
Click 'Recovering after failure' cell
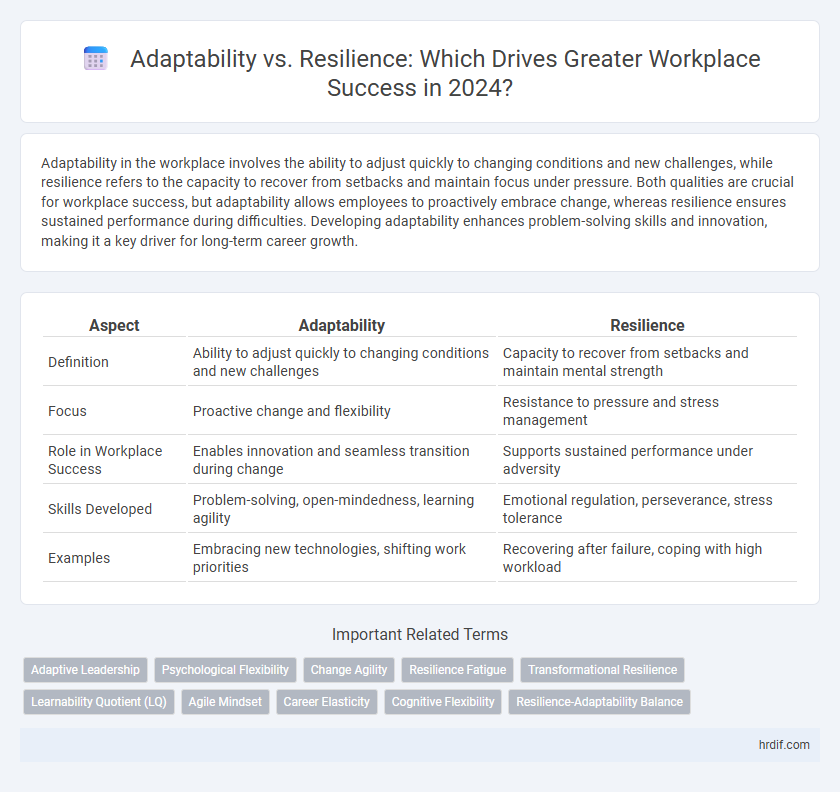point(647,558)
